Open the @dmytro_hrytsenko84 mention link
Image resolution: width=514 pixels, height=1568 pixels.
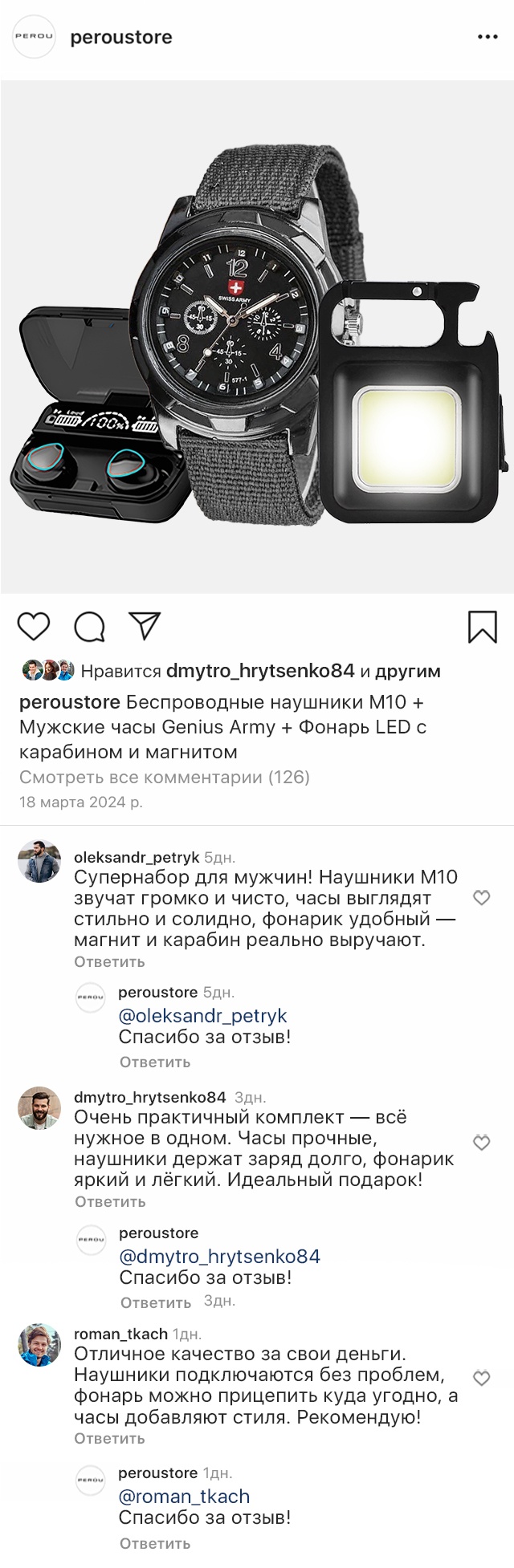point(219,1256)
